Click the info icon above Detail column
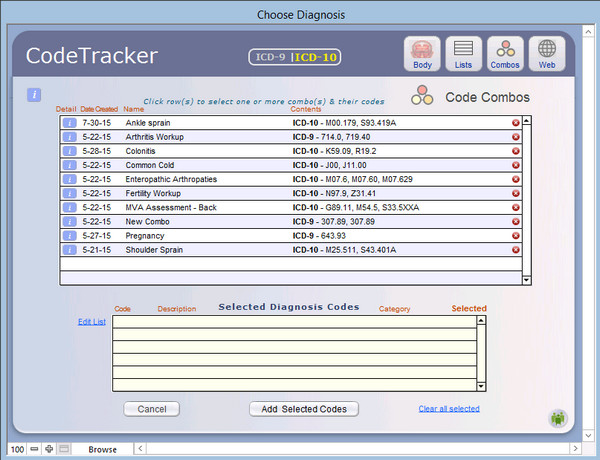 (34, 95)
